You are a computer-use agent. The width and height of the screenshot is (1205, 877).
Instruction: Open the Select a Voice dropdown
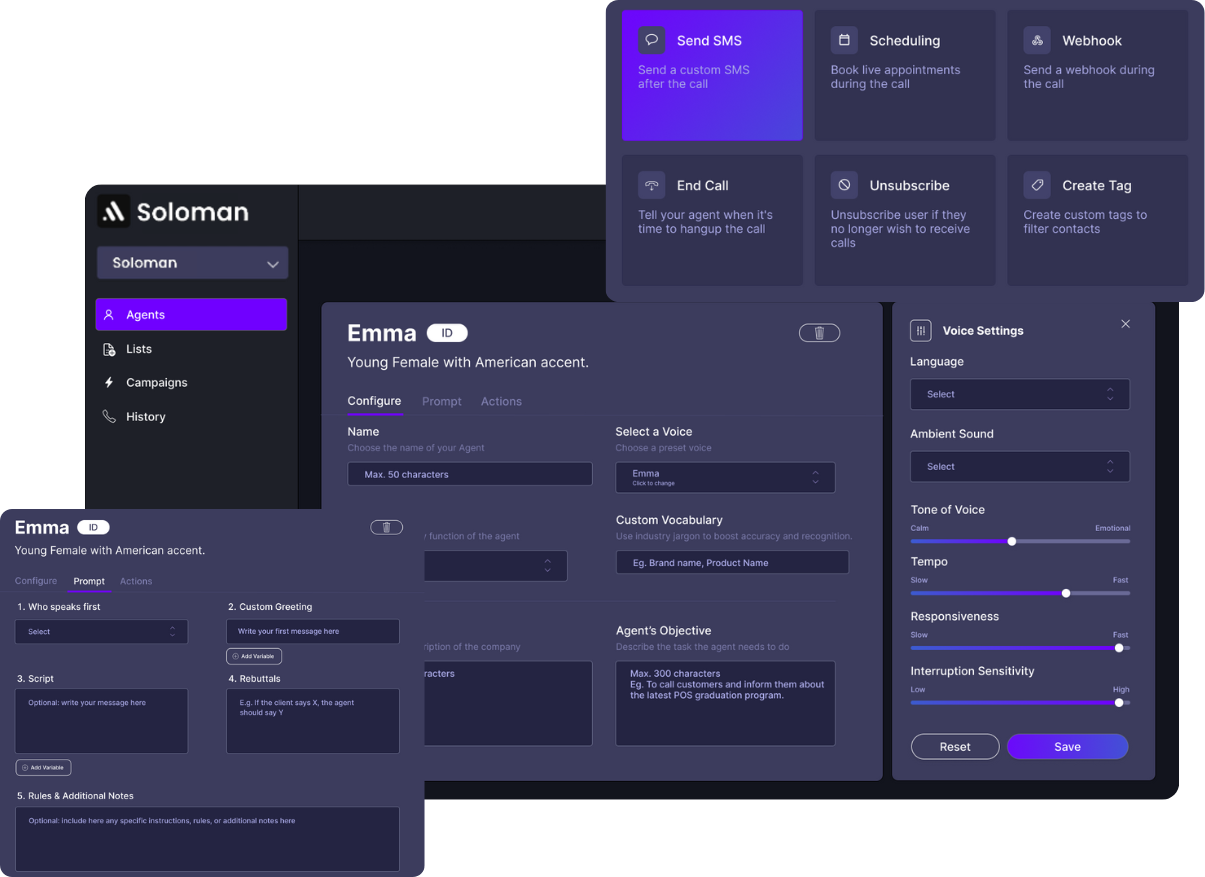(x=725, y=477)
